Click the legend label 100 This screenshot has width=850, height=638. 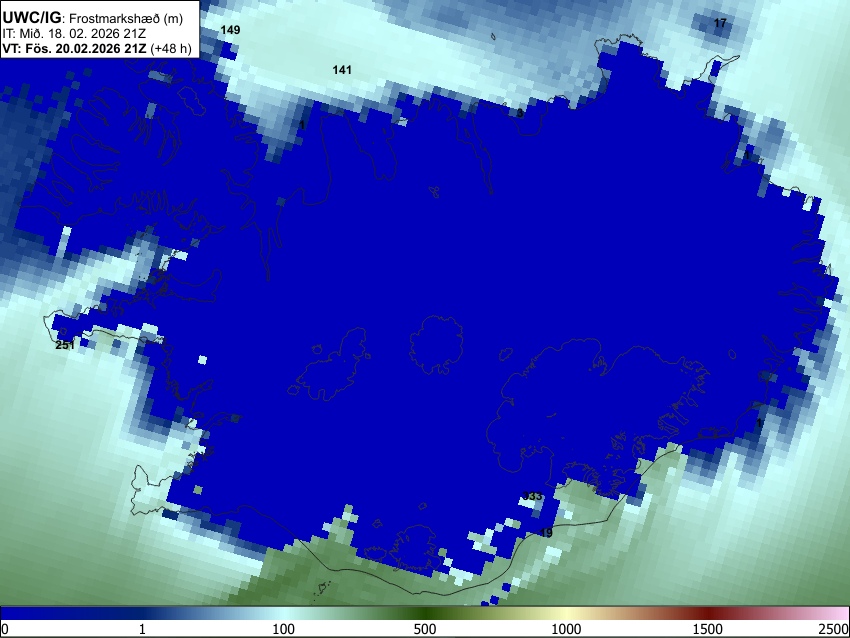click(284, 629)
